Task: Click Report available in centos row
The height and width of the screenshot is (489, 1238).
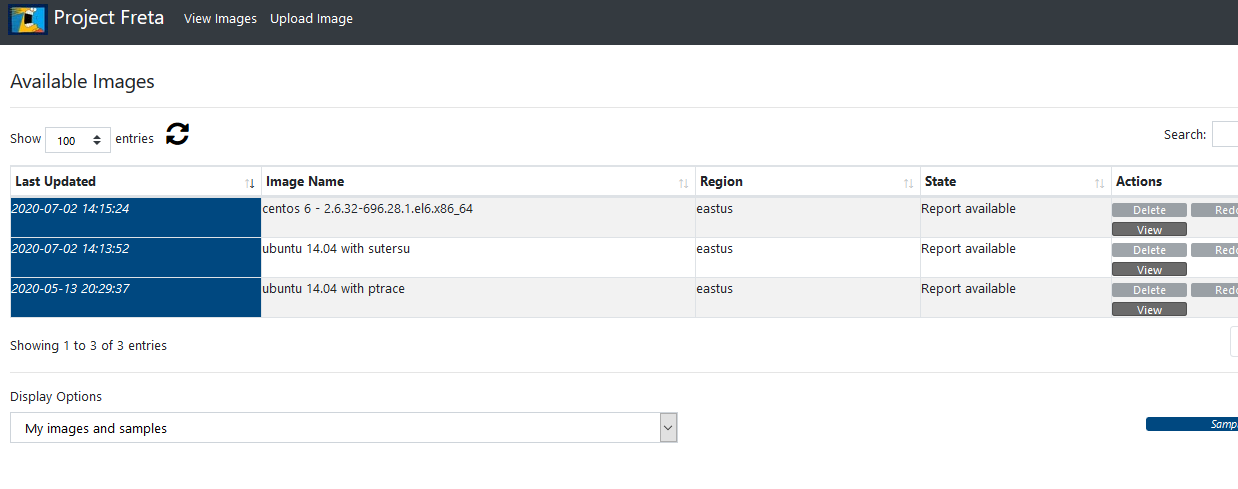Action: [968, 209]
